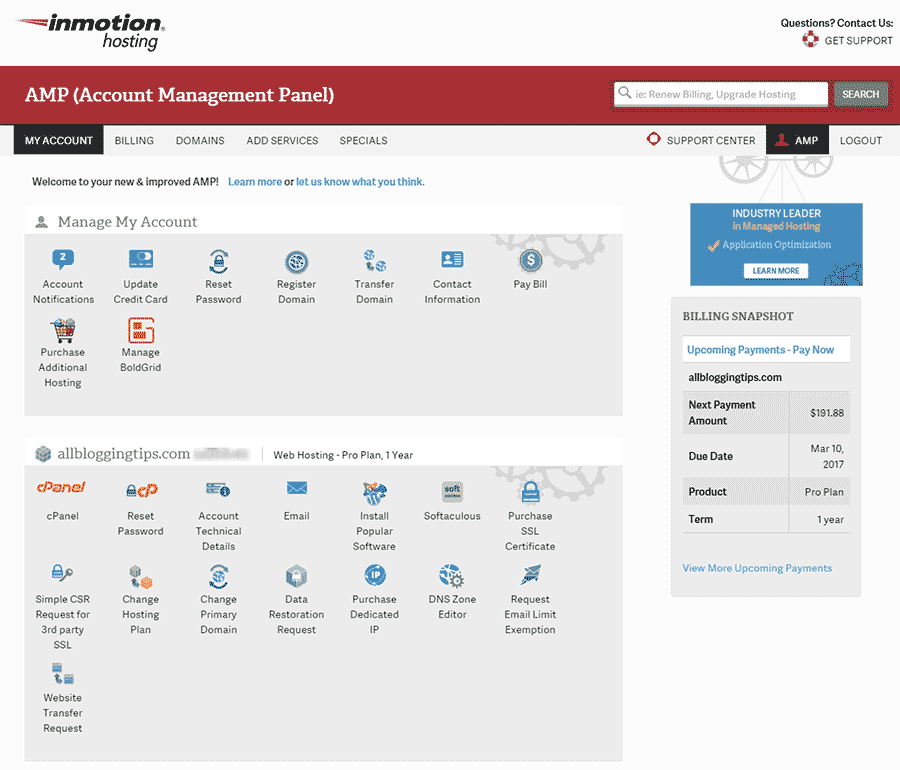Image resolution: width=900 pixels, height=770 pixels.
Task: Click allbloggingtips.com in Billing Snapshot
Action: [x=735, y=378]
